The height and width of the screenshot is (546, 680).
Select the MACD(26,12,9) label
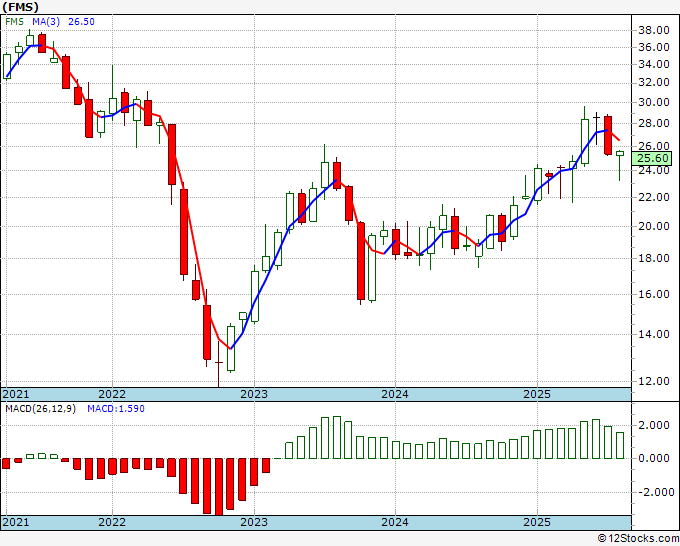click(x=40, y=409)
